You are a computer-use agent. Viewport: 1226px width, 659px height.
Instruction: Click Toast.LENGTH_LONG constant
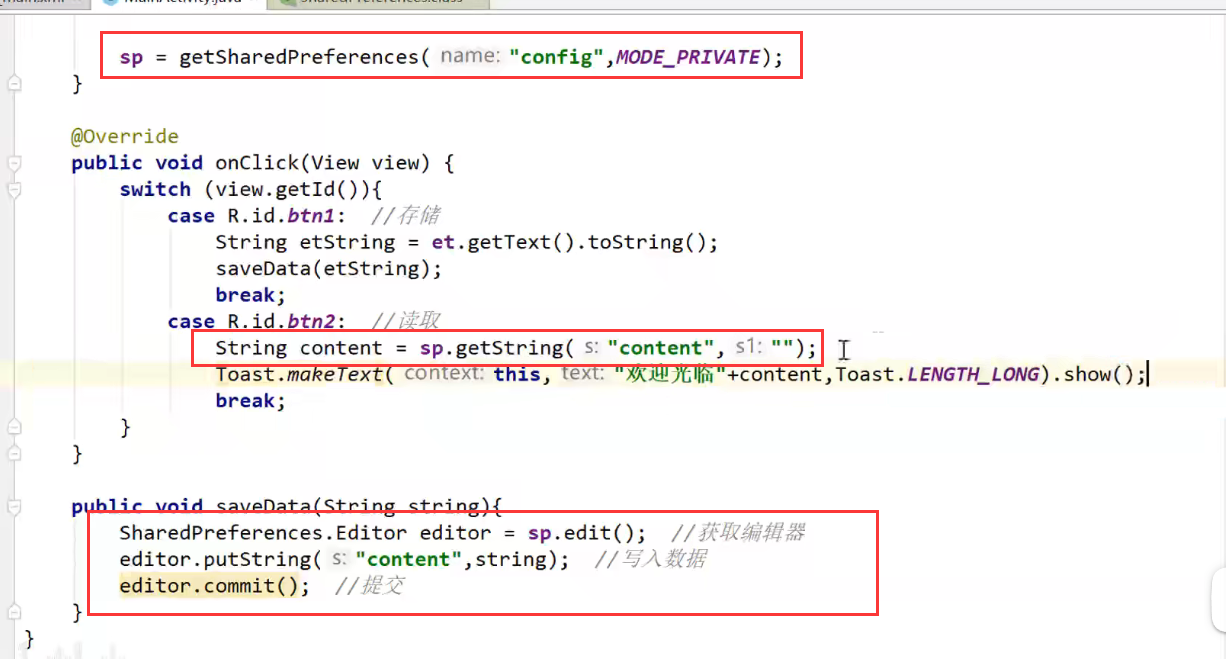[x=936, y=375]
